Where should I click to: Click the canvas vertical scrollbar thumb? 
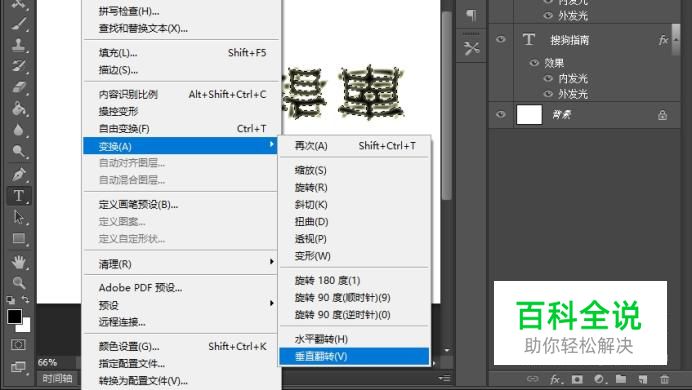447,106
